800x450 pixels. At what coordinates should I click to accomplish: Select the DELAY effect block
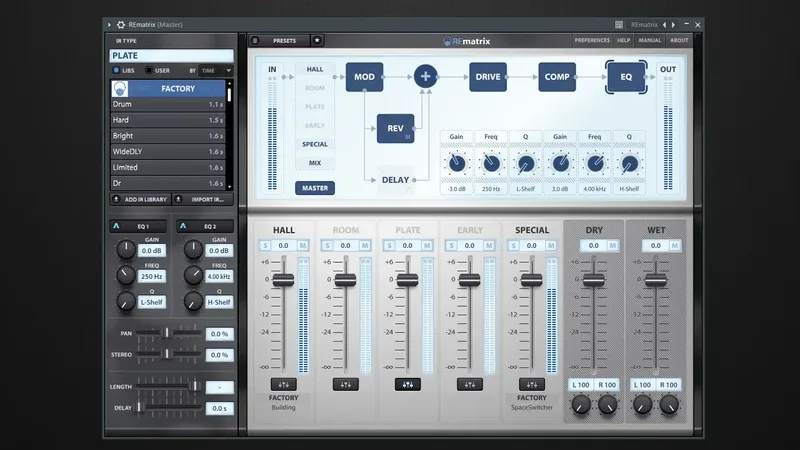(x=395, y=180)
